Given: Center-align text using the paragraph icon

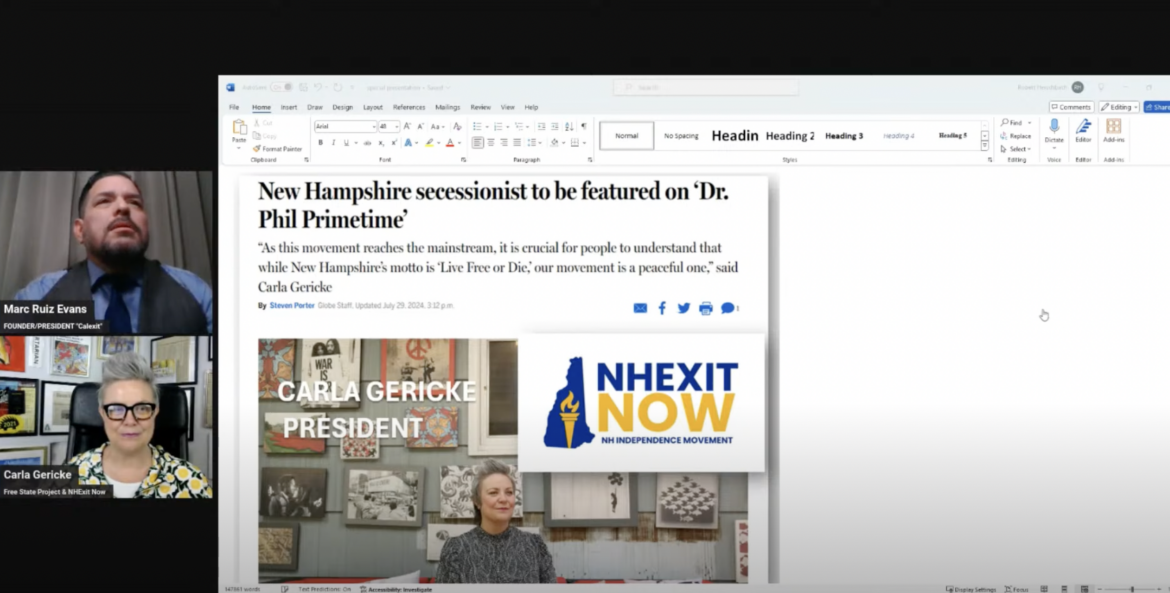Looking at the screenshot, I should [x=490, y=143].
